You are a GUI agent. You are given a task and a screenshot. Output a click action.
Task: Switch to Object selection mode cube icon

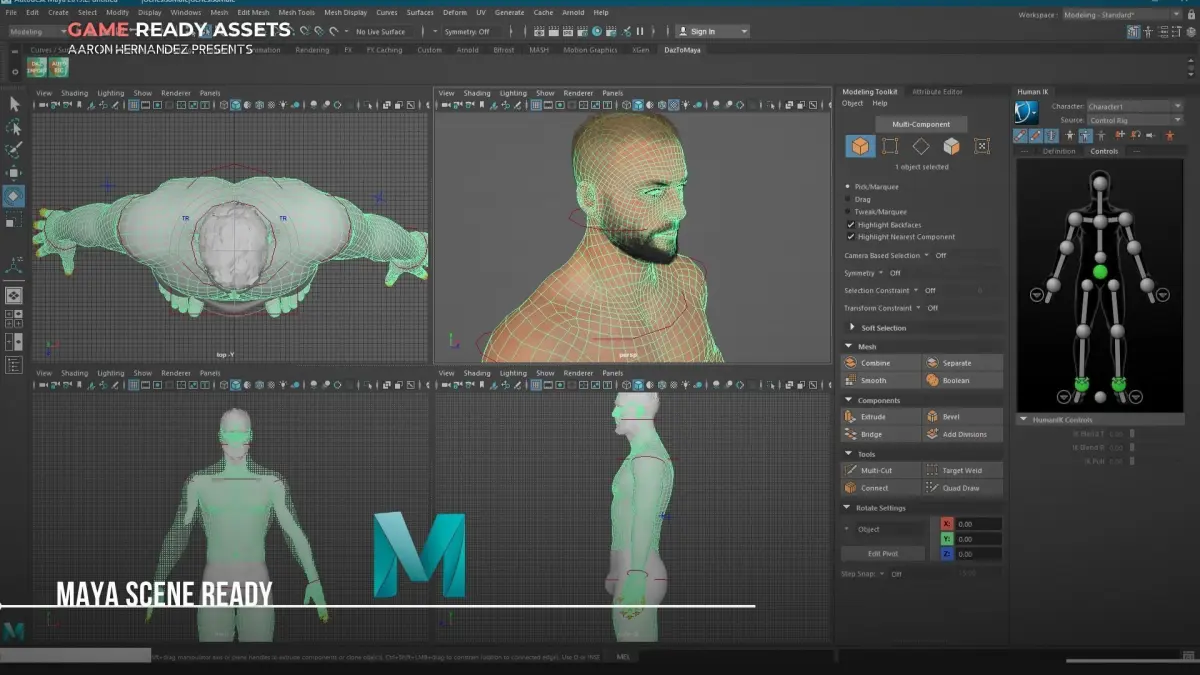pyautogui.click(x=860, y=146)
